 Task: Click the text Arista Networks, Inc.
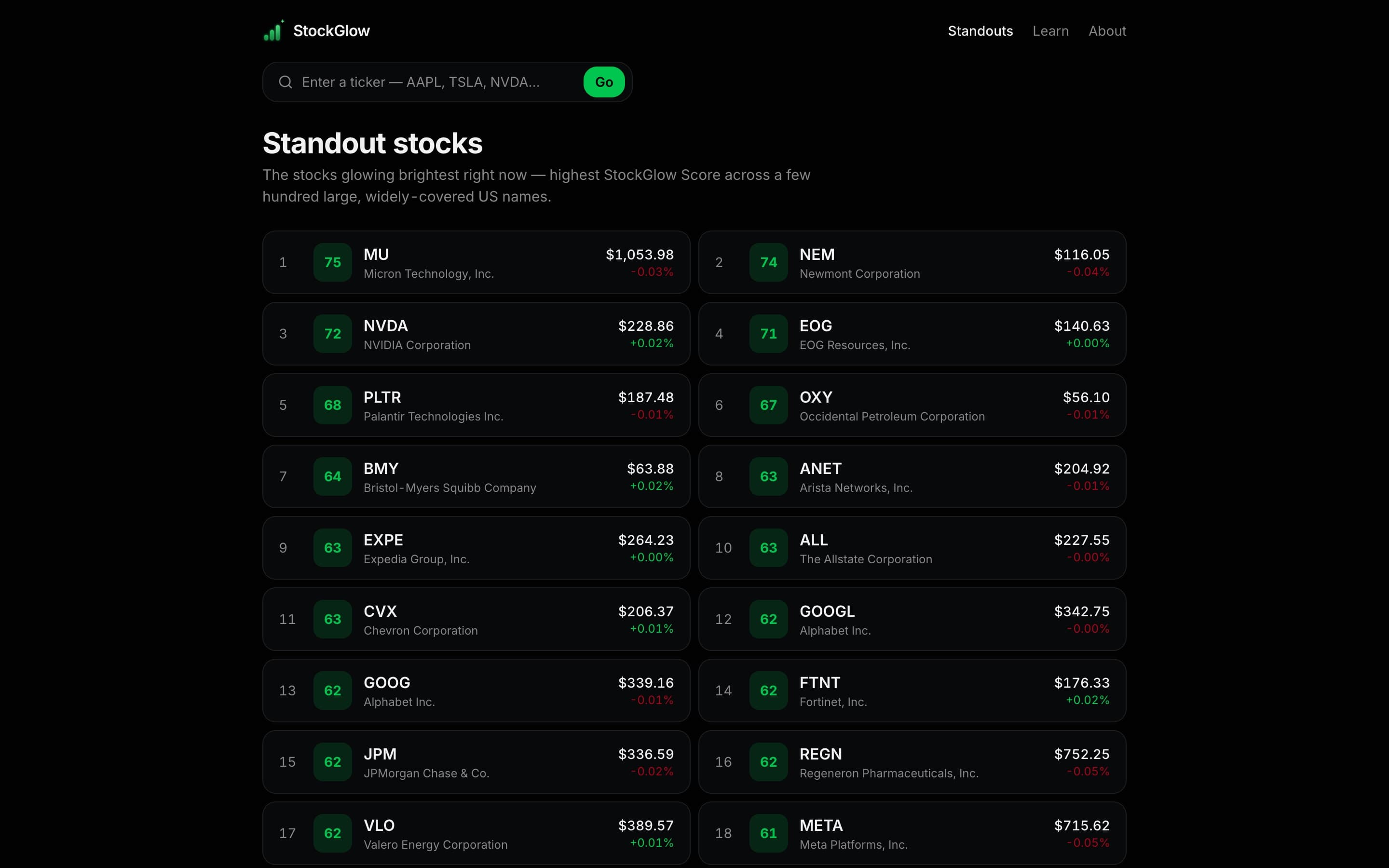[x=856, y=488]
